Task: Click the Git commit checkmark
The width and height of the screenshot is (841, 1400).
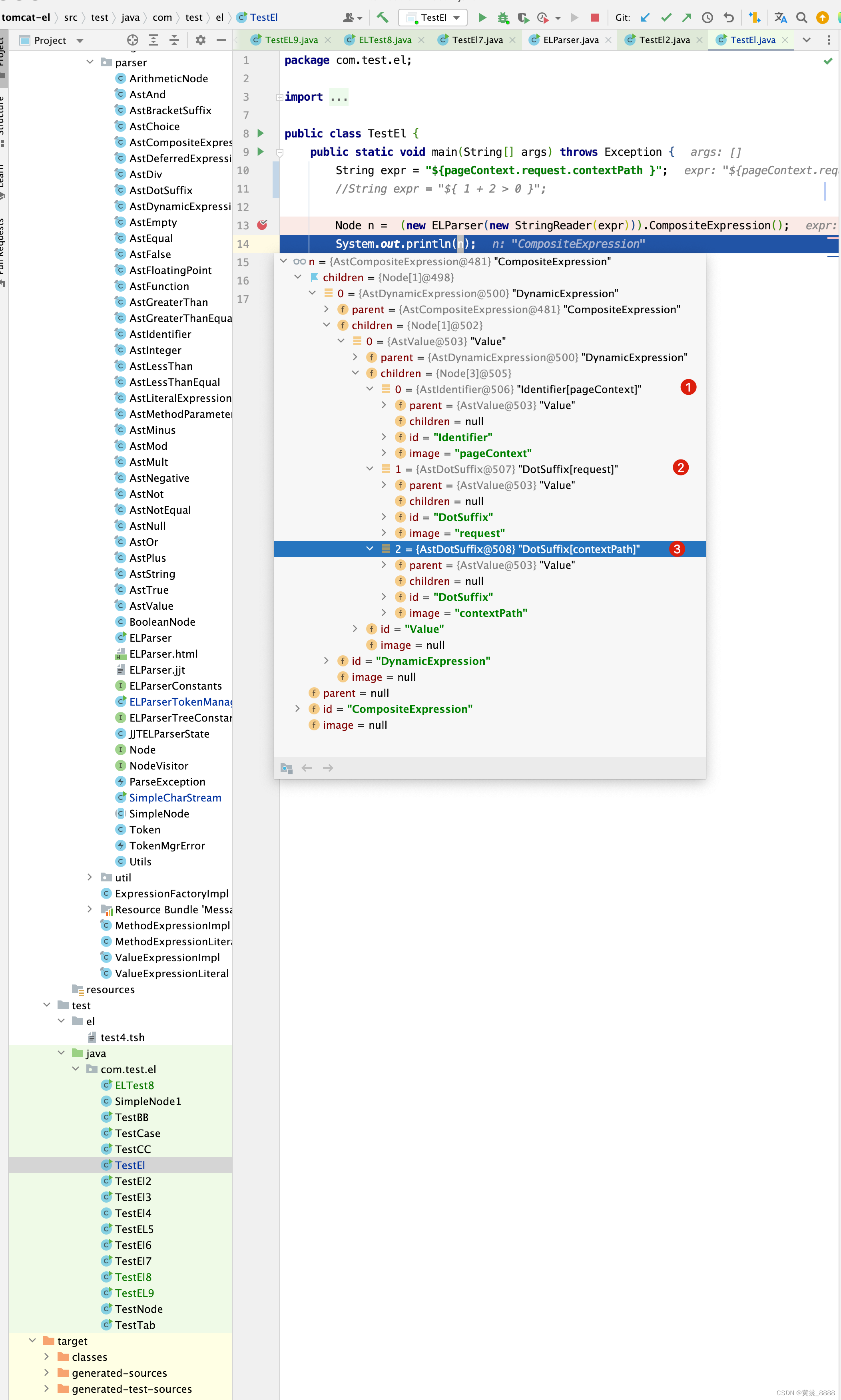Action: tap(666, 18)
